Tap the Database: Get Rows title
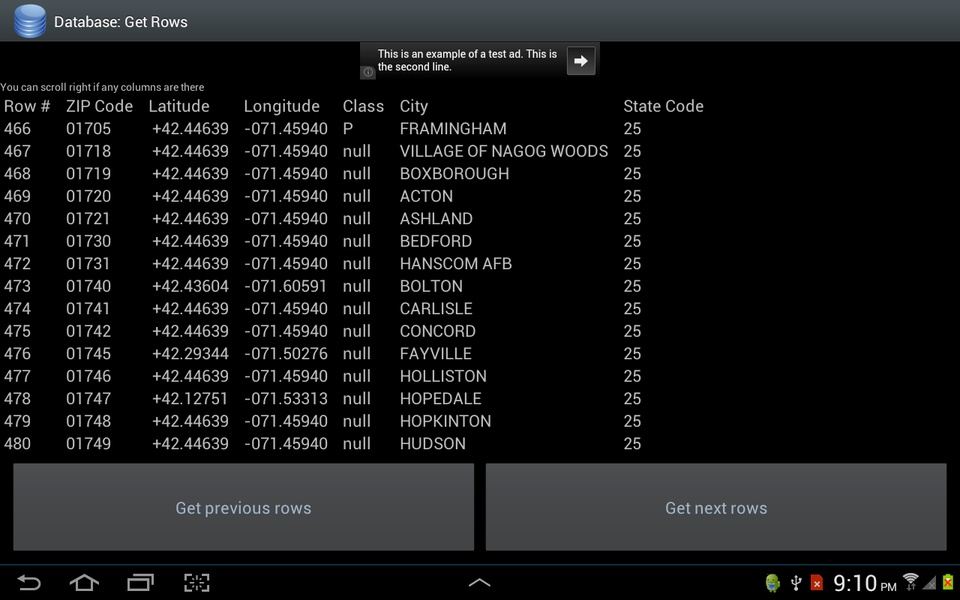This screenshot has height=600, width=960. point(121,22)
